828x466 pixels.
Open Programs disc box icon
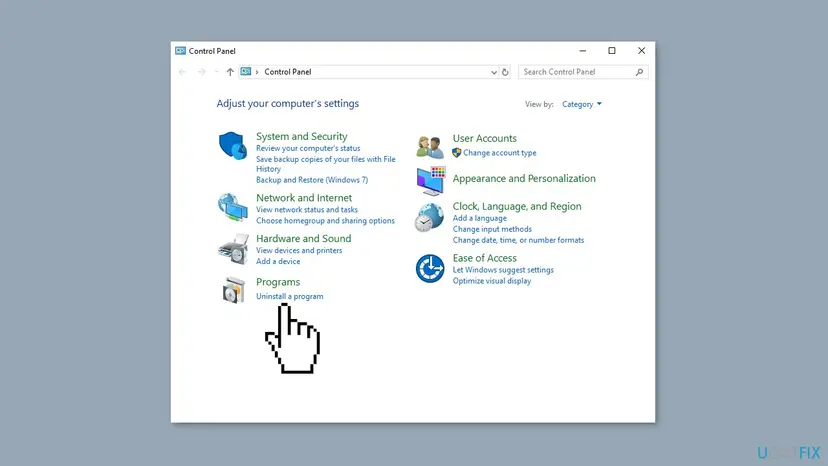tap(233, 290)
